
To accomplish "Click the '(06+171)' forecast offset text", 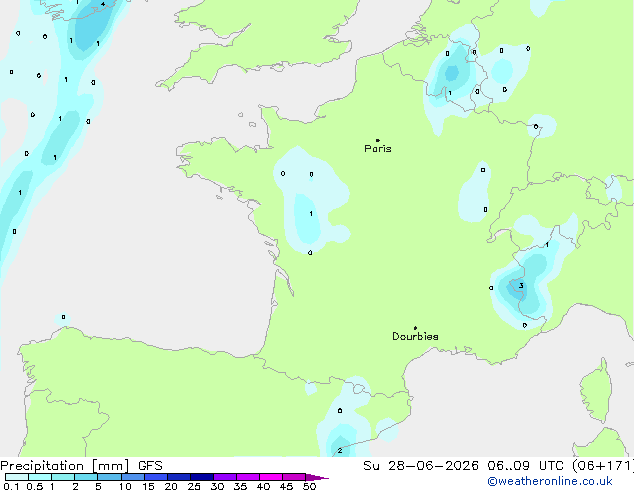I will point(603,466).
